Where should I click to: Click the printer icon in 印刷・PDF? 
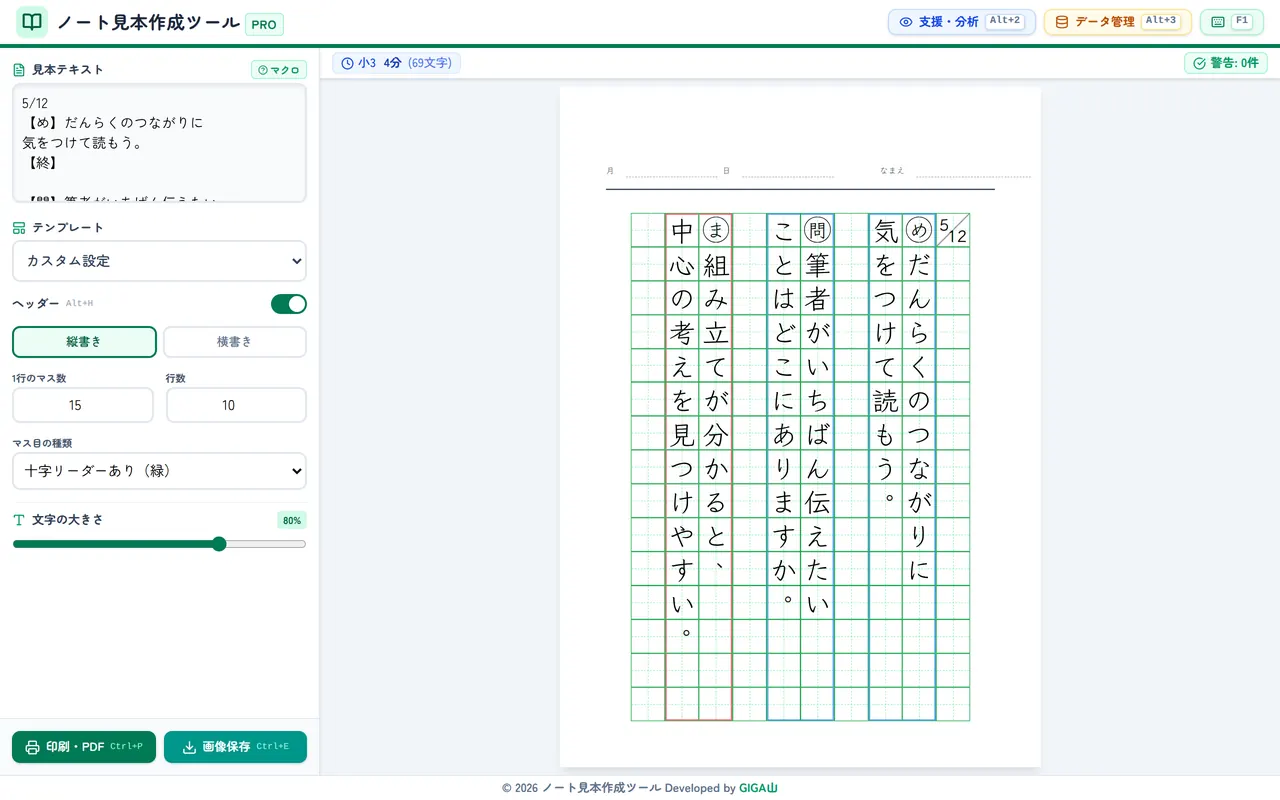(x=32, y=747)
